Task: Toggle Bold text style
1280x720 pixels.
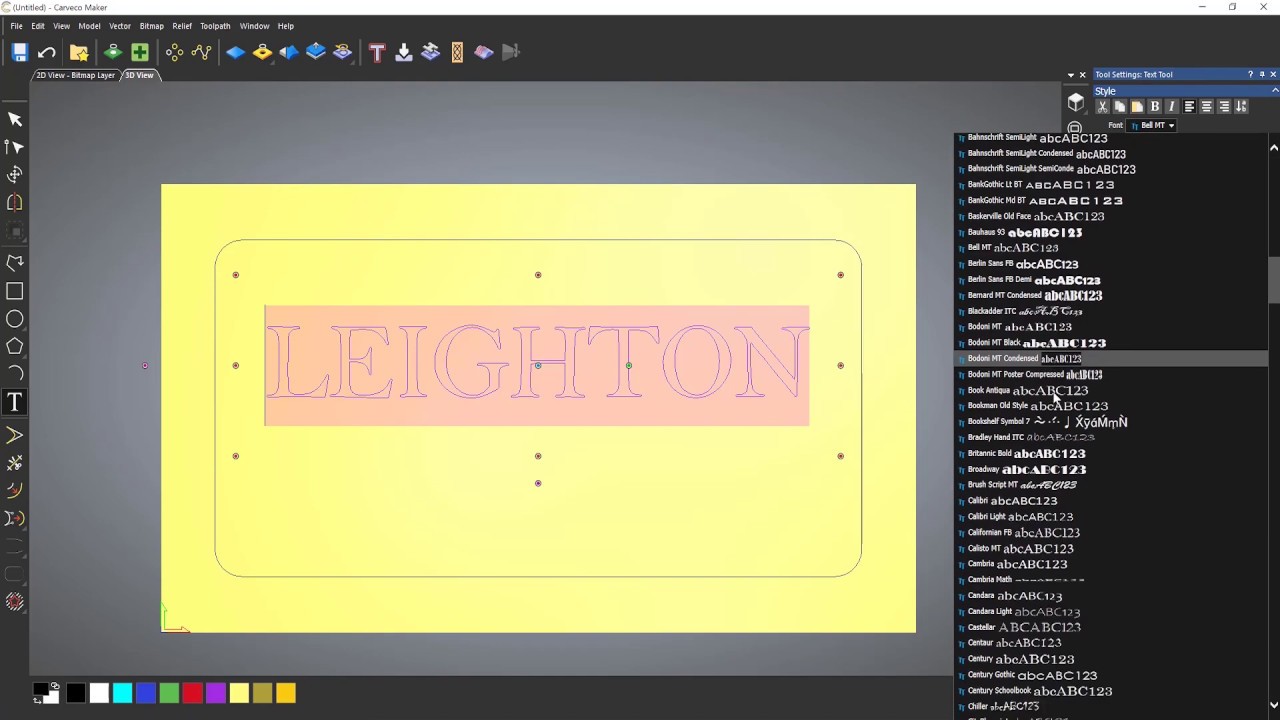Action: point(1155,107)
